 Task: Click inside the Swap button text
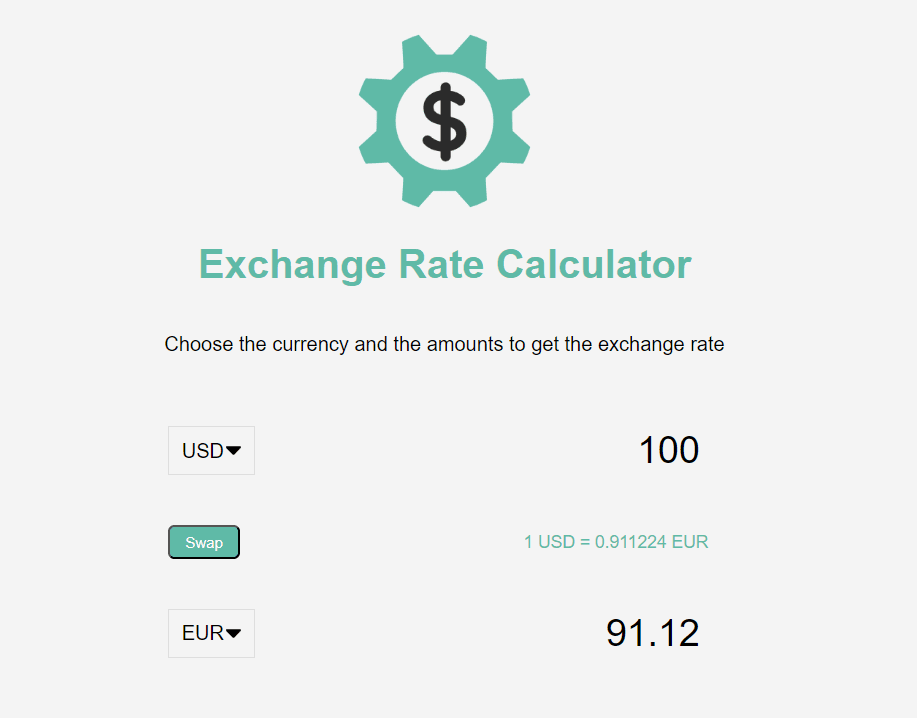203,542
